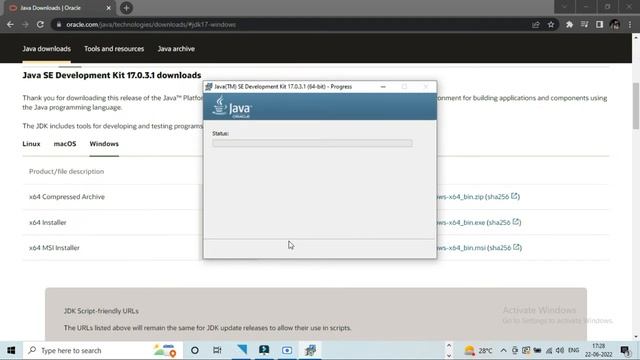The width and height of the screenshot is (640, 360).
Task: Open a new browser tab
Action: [126, 8]
